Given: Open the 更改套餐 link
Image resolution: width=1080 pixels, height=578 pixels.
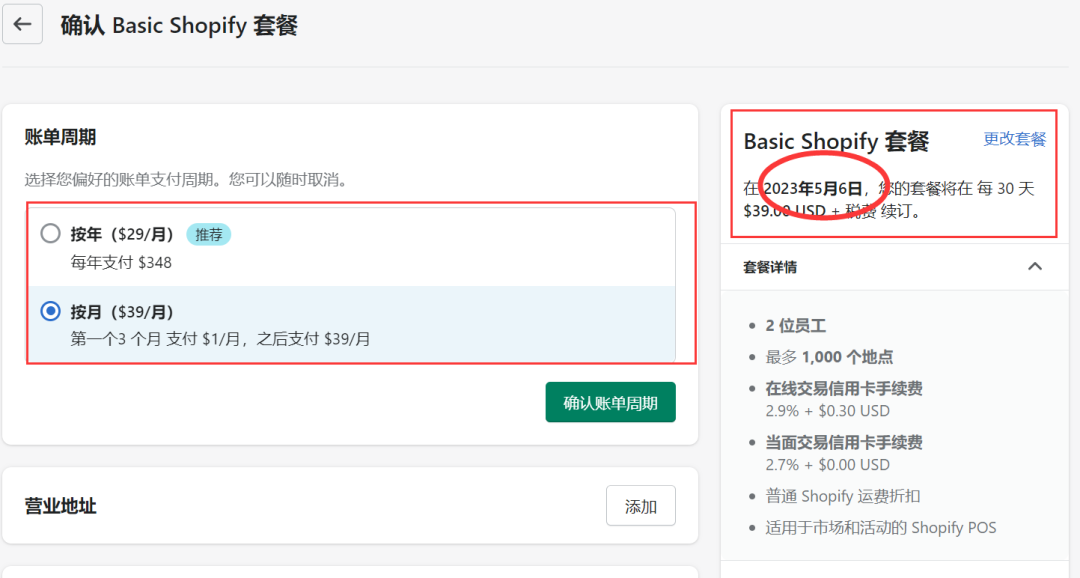Looking at the screenshot, I should [1015, 139].
